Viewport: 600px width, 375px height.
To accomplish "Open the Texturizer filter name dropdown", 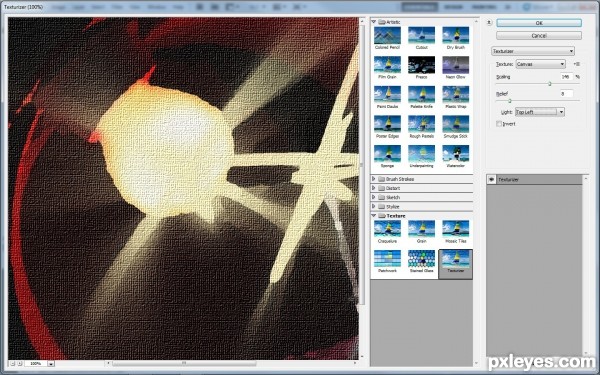I will click(533, 51).
